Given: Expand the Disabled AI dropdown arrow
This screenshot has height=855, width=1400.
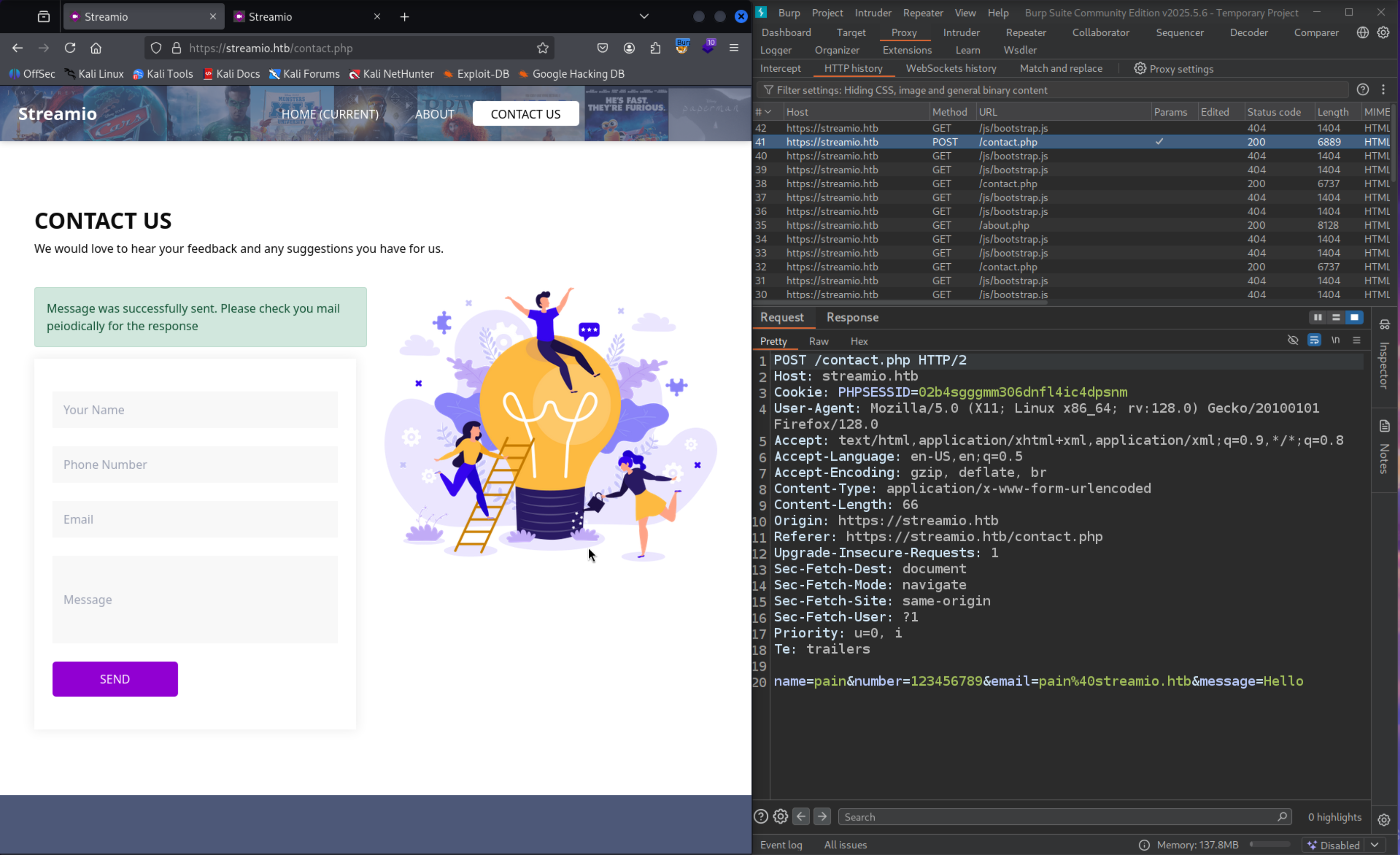Looking at the screenshot, I should coord(1375,845).
